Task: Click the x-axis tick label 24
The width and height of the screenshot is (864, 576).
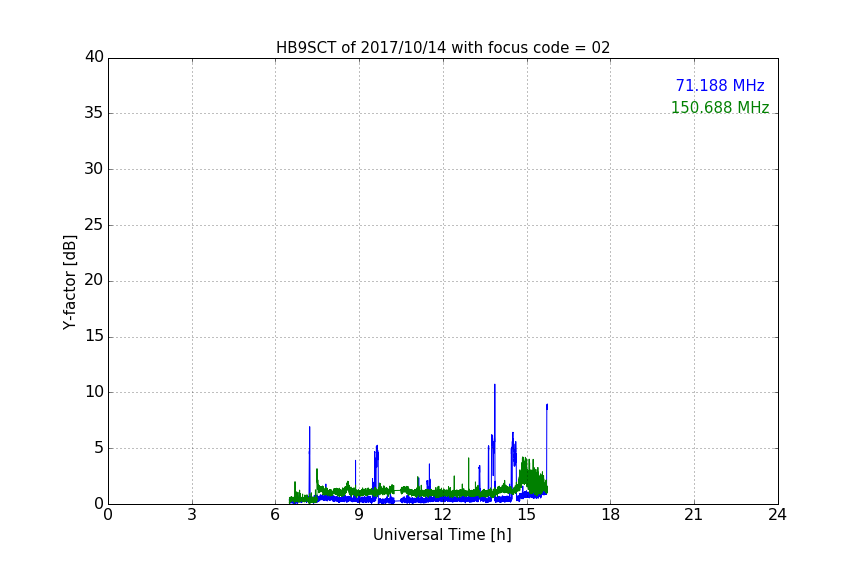Action: (777, 516)
